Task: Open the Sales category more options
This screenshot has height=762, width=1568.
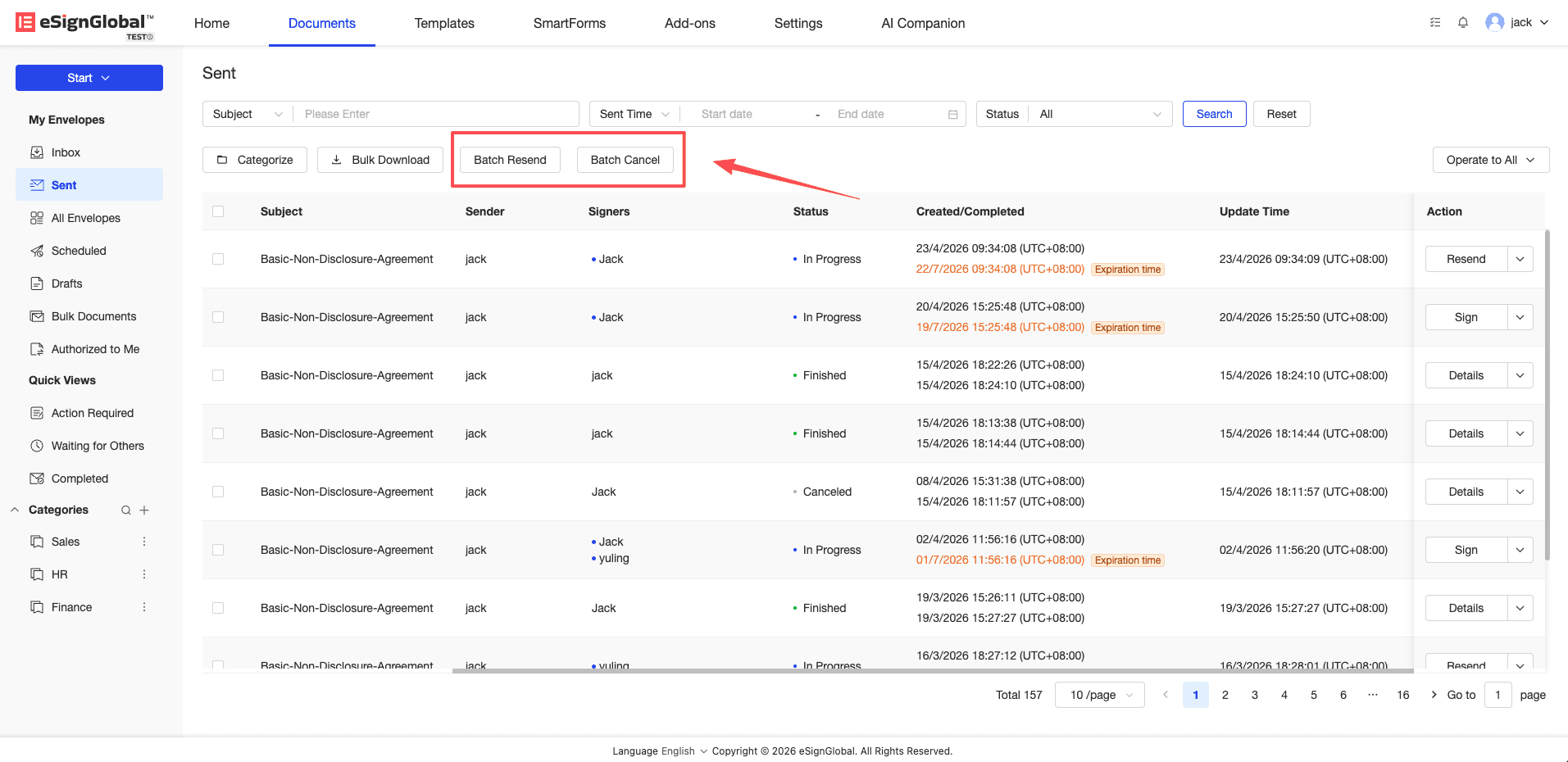Action: point(144,542)
